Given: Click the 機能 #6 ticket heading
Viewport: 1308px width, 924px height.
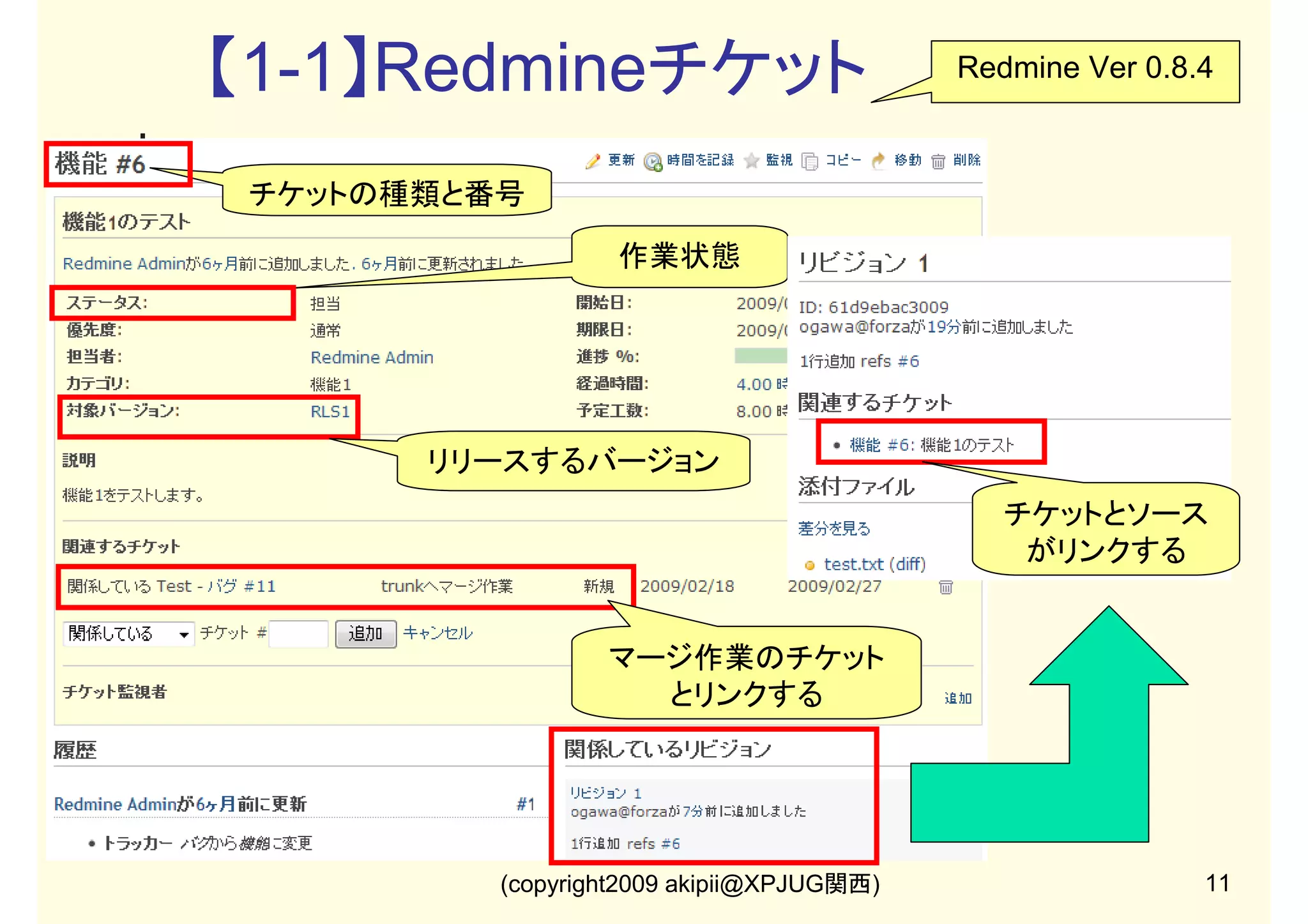Looking at the screenshot, I should pyautogui.click(x=100, y=163).
